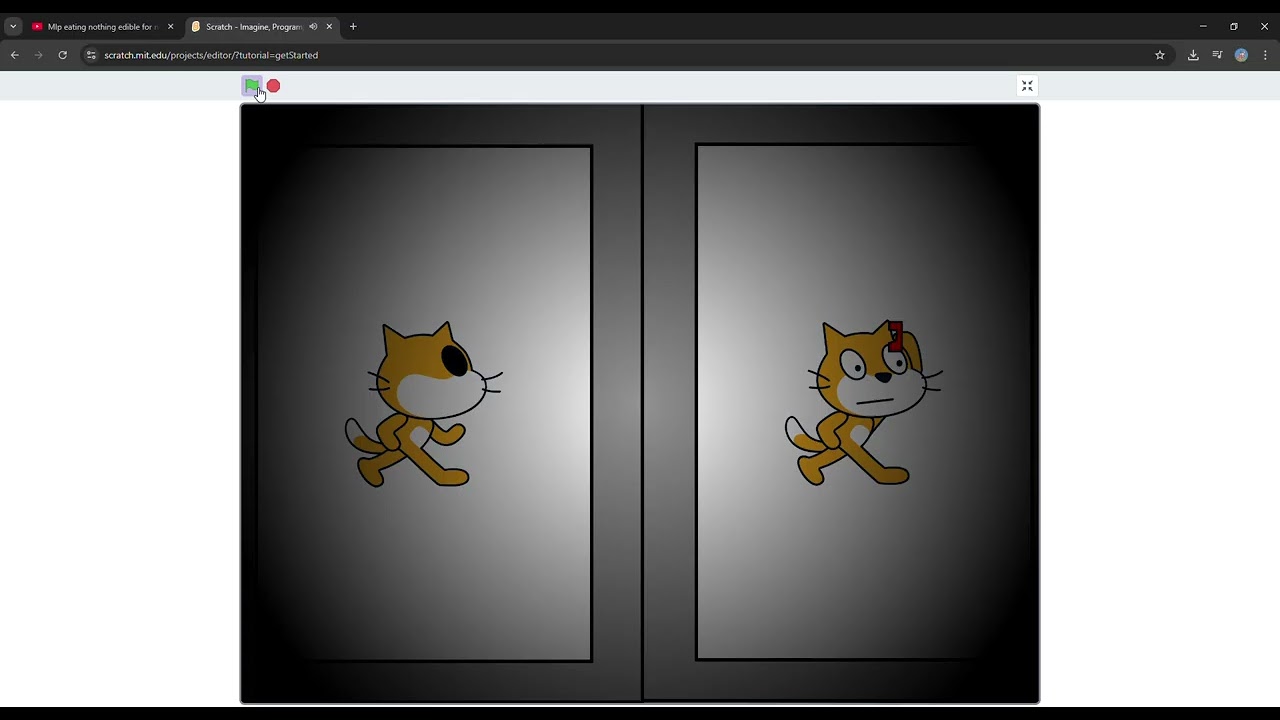Open the tab search dropdown
The image size is (1280, 720).
(x=13, y=27)
